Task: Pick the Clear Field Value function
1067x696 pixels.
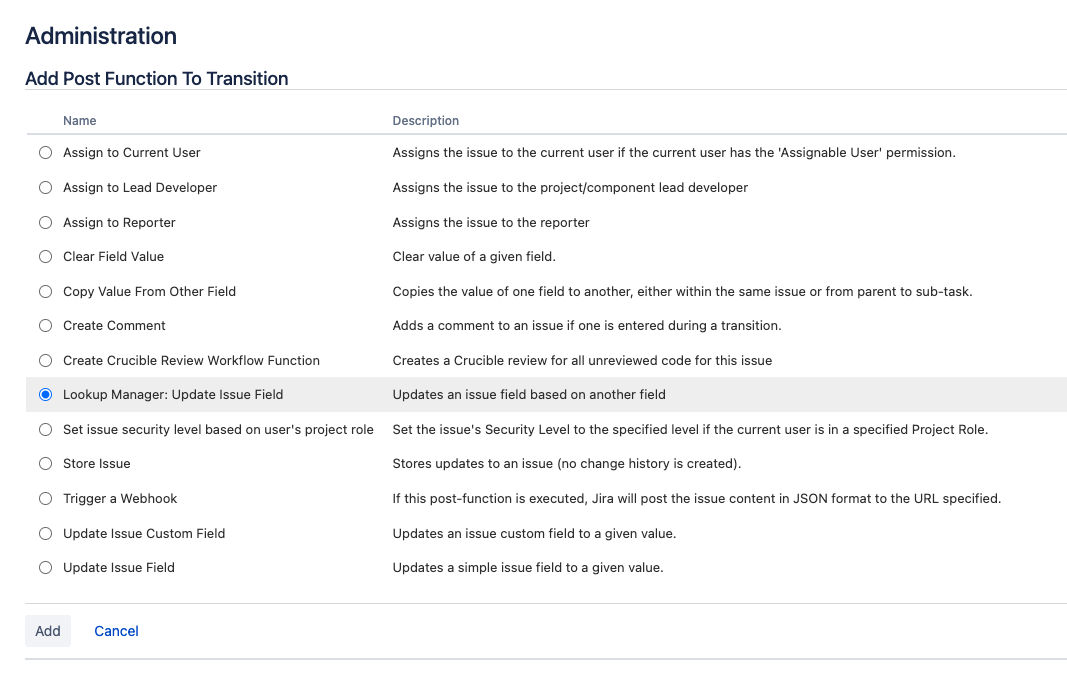Action: (x=45, y=256)
